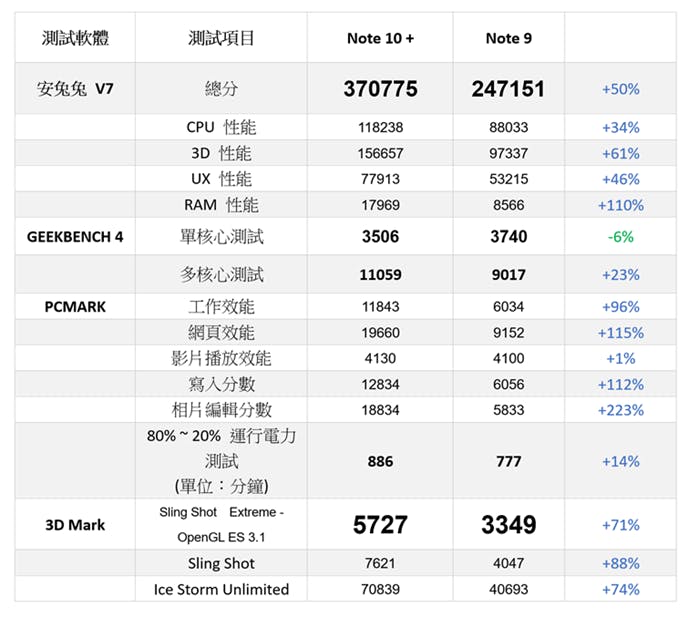Screen dimensions: 698x618
Task: Click the +223% photo editing difference
Action: click(620, 410)
